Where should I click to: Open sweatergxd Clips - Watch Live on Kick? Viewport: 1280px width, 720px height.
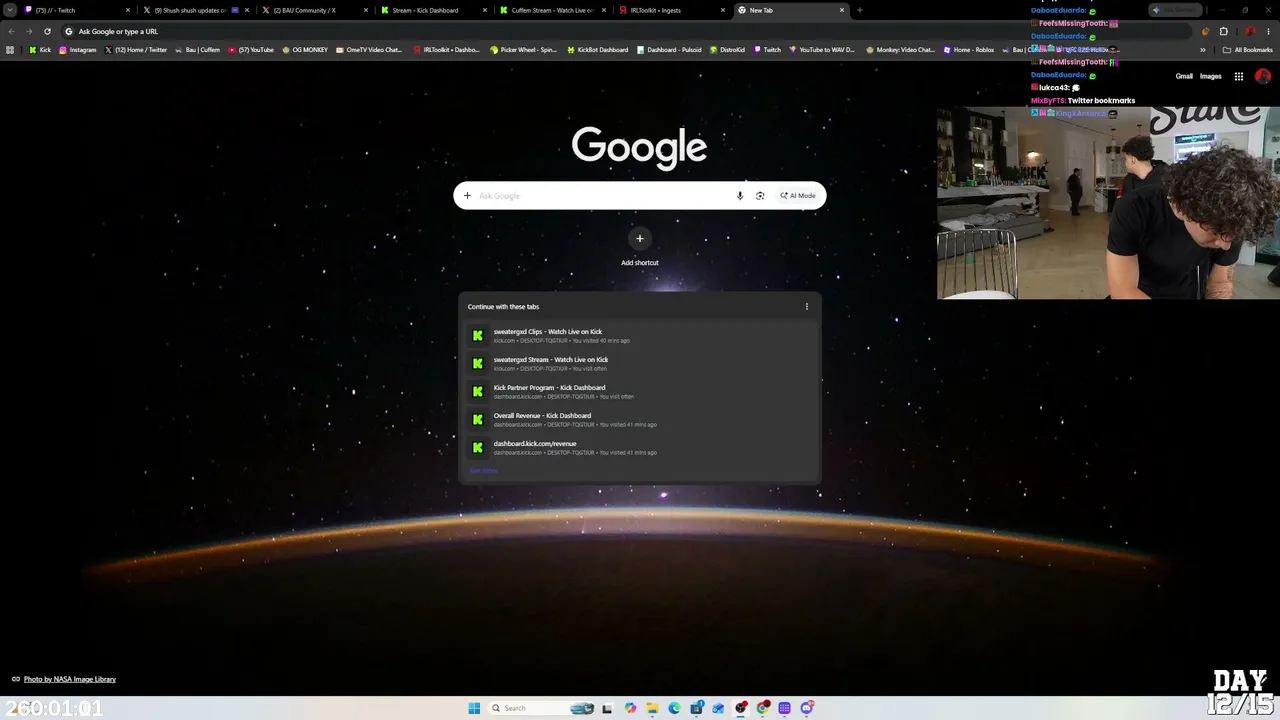[640, 336]
